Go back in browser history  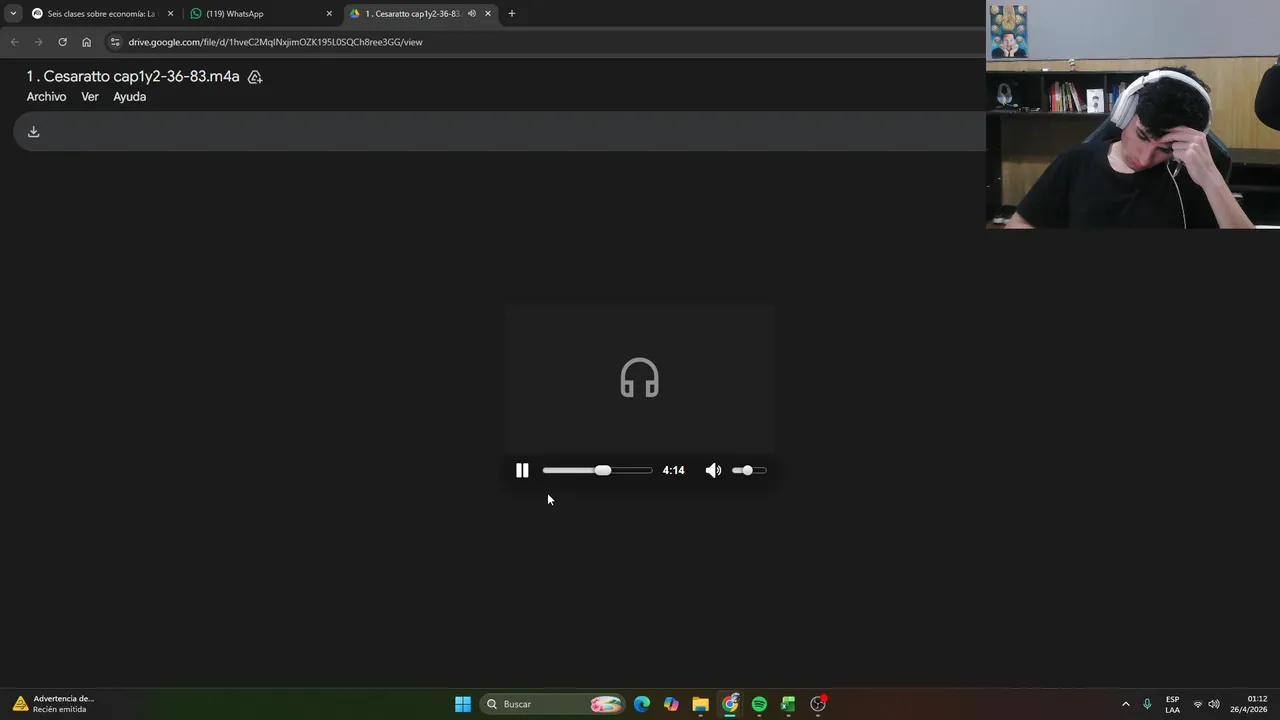(x=14, y=42)
